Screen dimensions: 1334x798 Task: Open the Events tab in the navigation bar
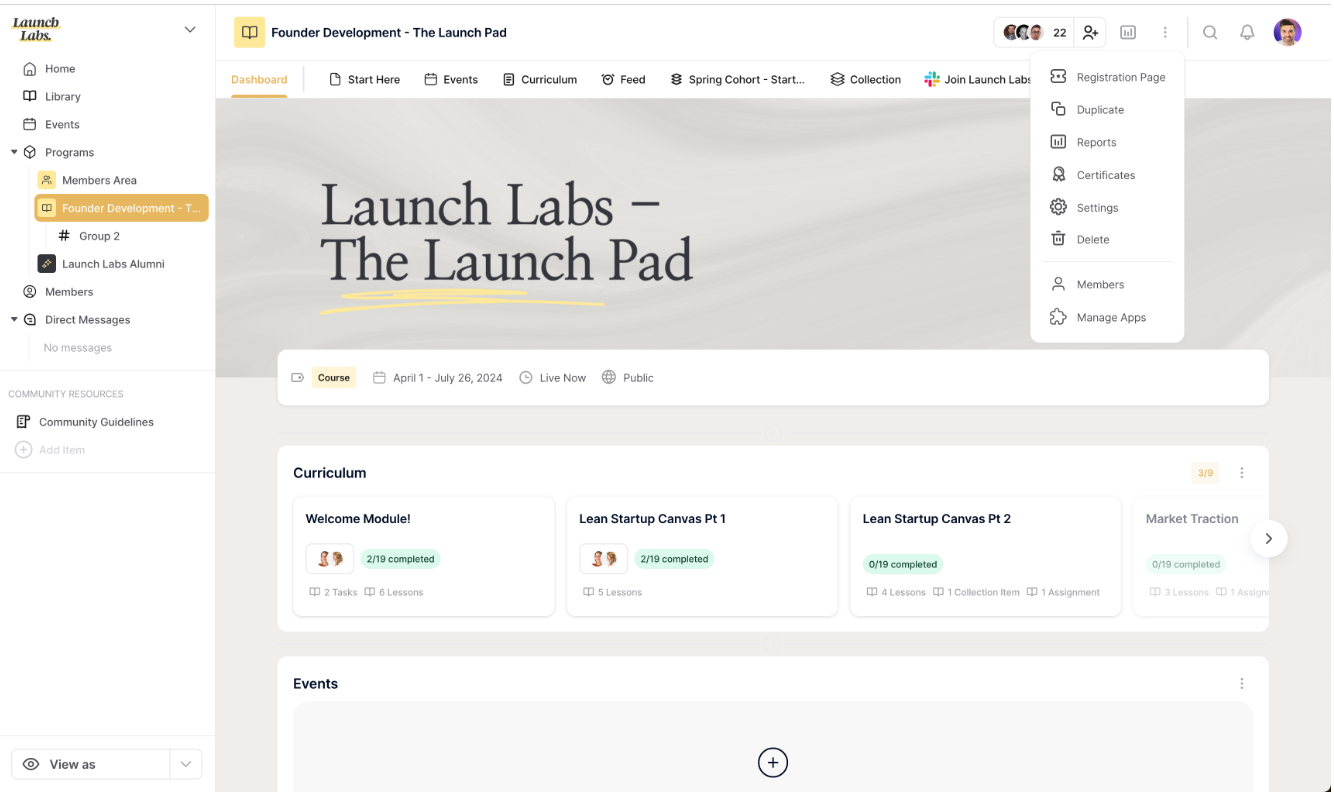450,80
